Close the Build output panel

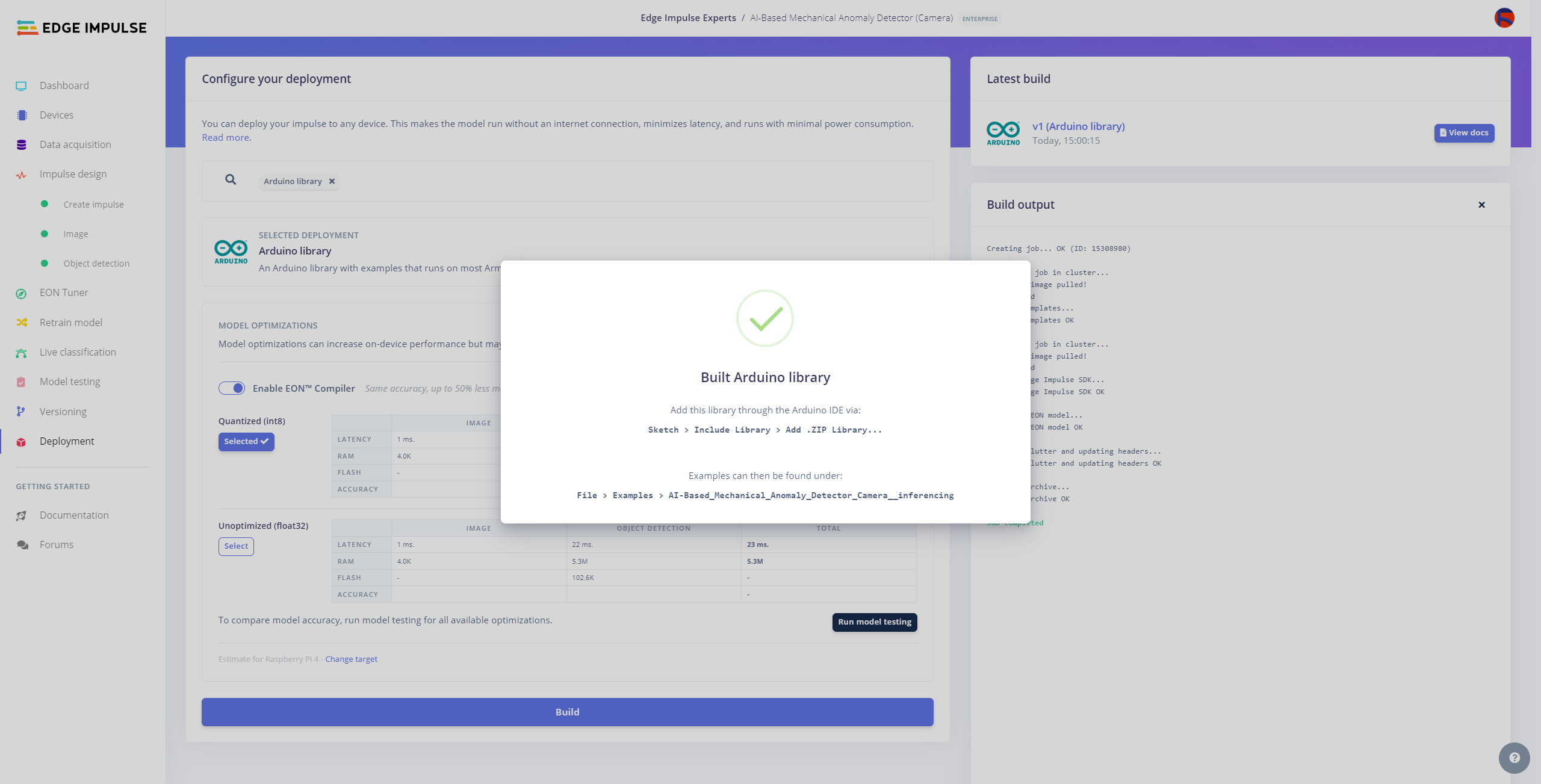pyautogui.click(x=1482, y=205)
